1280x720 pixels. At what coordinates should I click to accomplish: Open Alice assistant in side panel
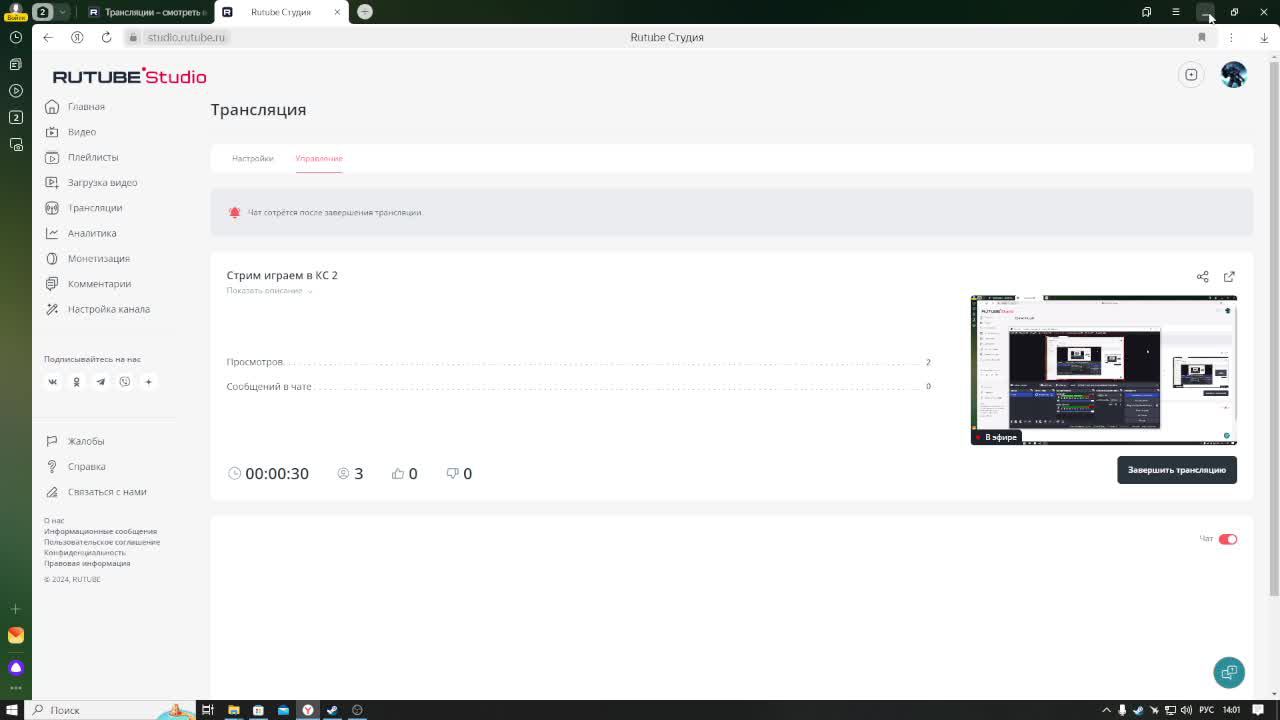(x=16, y=668)
